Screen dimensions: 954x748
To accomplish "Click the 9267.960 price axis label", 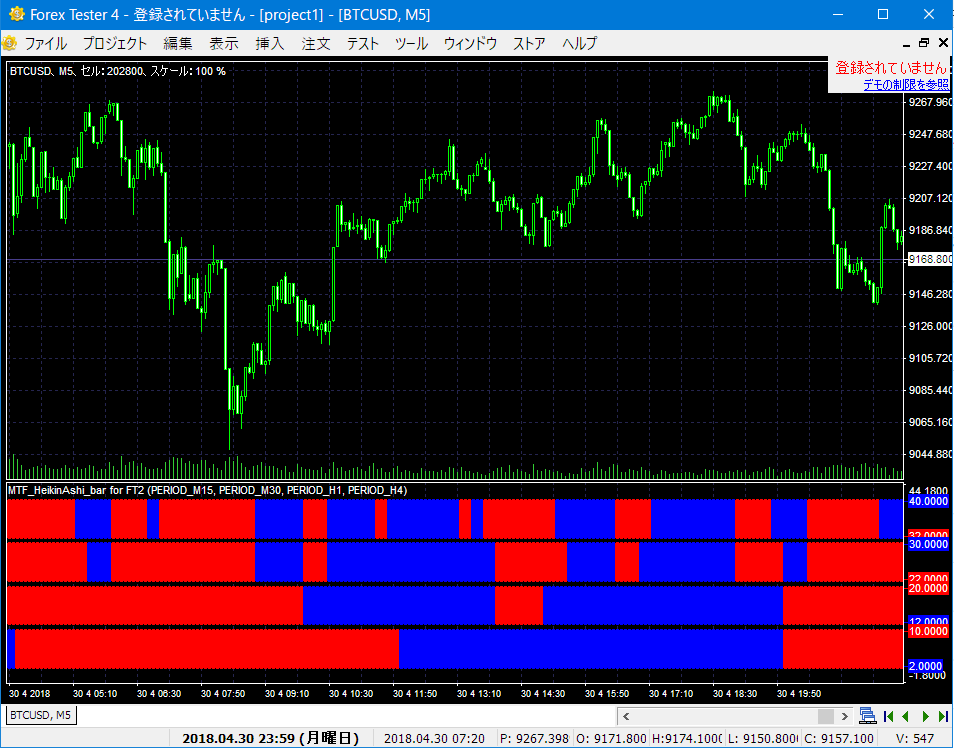I will 930,102.
